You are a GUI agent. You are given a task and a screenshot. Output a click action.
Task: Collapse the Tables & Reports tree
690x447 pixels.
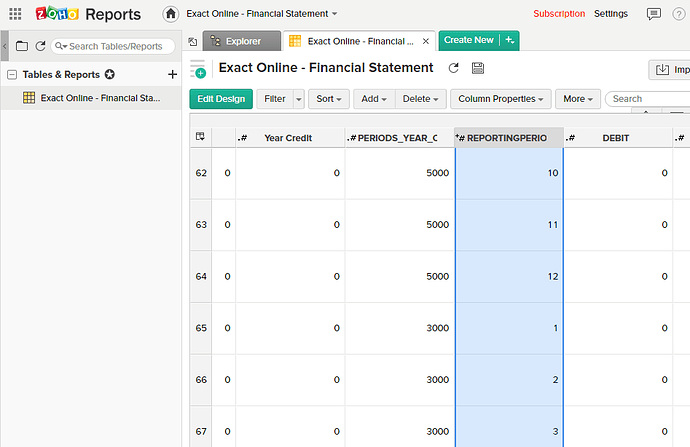12,75
